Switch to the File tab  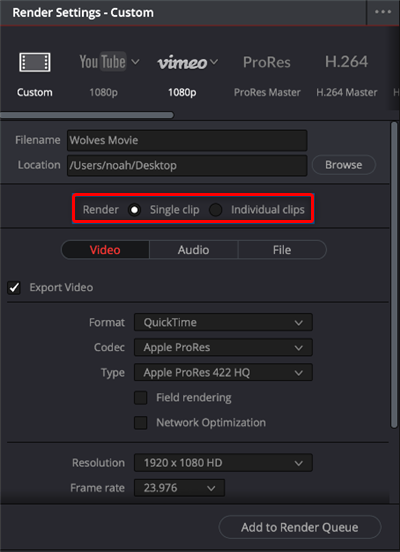point(282,250)
